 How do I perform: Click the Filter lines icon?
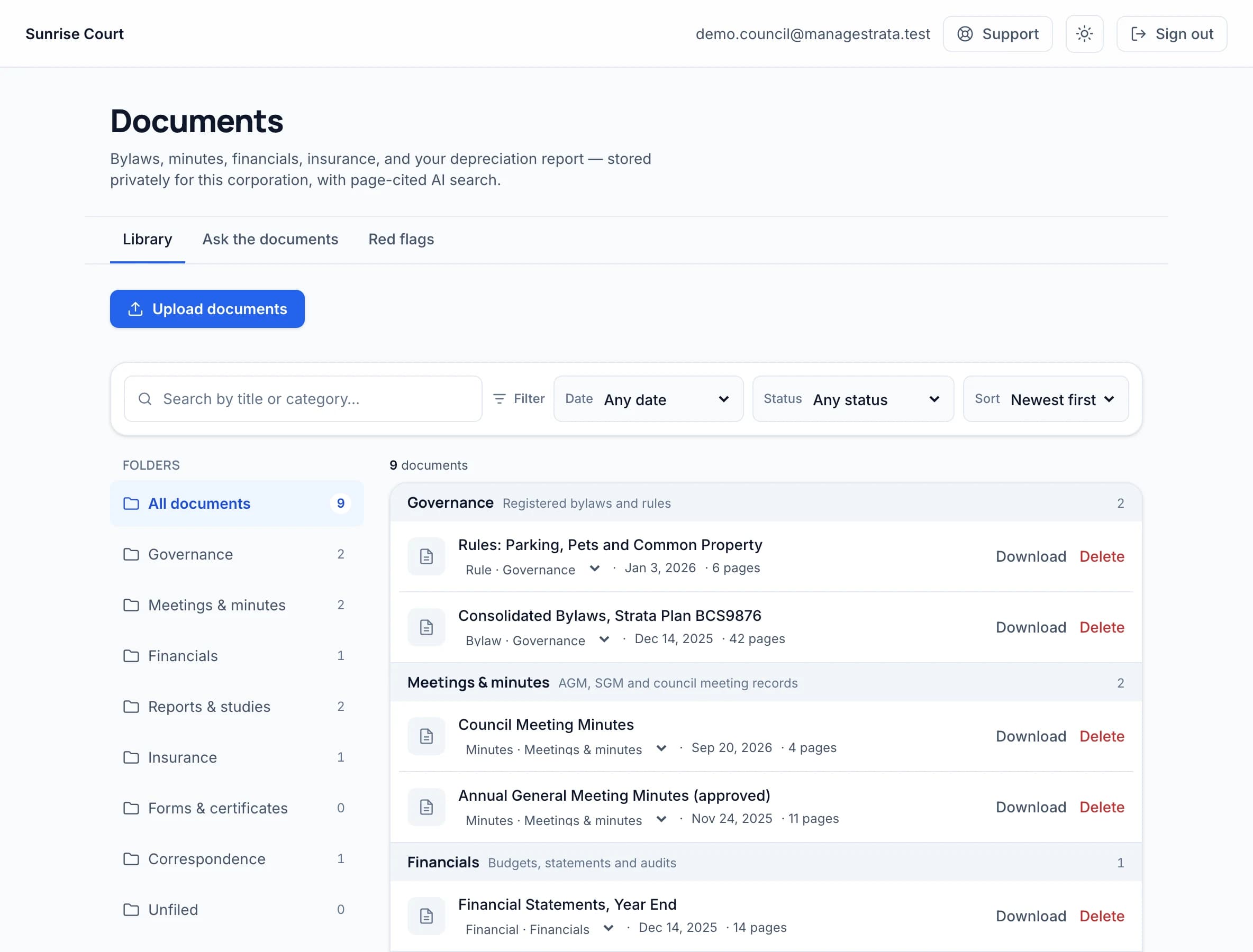pyautogui.click(x=500, y=399)
